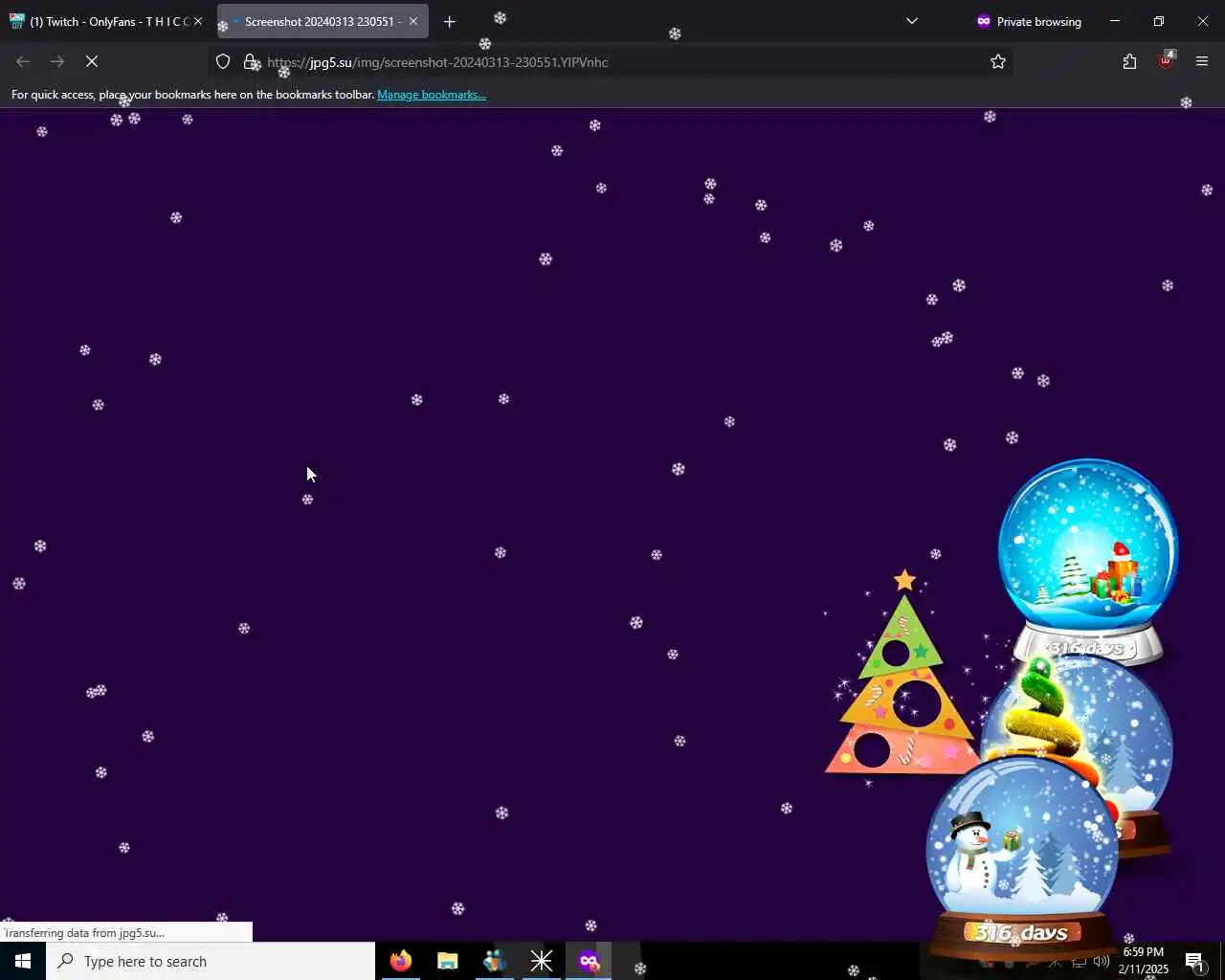Open the notification center icon

tap(1195, 961)
